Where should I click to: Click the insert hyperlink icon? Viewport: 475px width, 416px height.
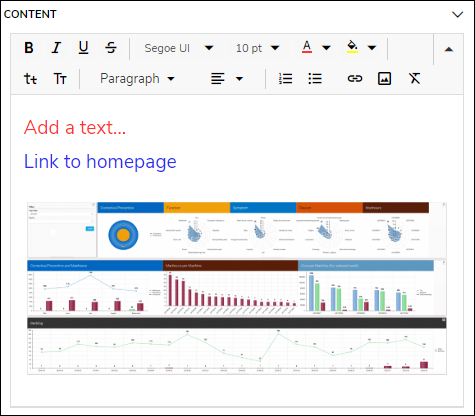(355, 79)
